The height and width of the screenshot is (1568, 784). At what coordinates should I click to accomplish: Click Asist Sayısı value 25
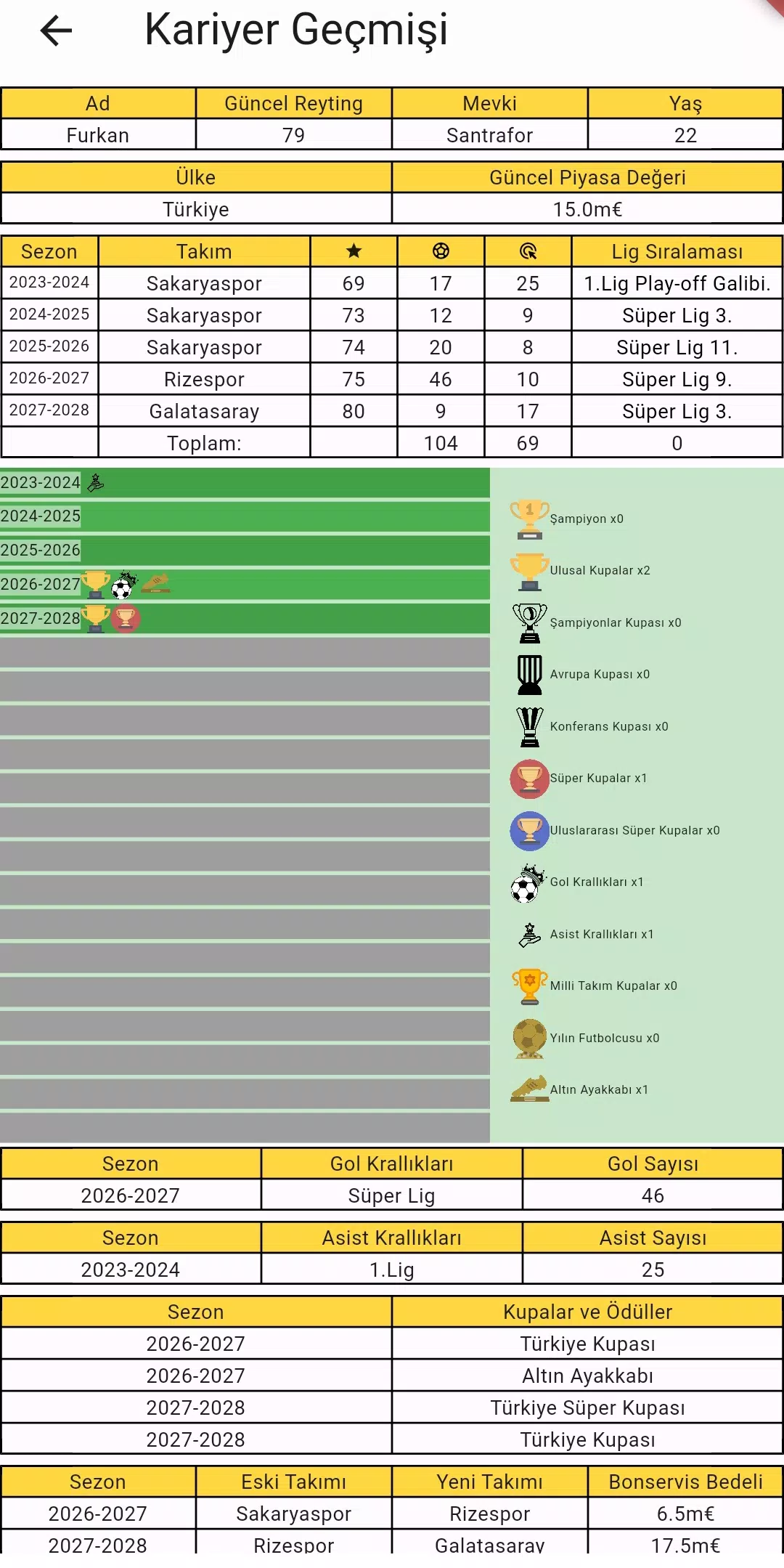coord(653,1270)
